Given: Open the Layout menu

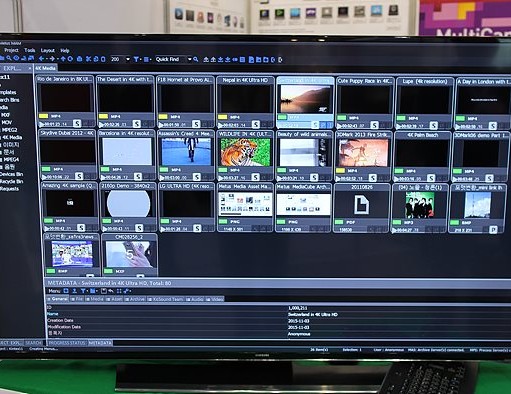Looking at the screenshot, I should click(48, 51).
